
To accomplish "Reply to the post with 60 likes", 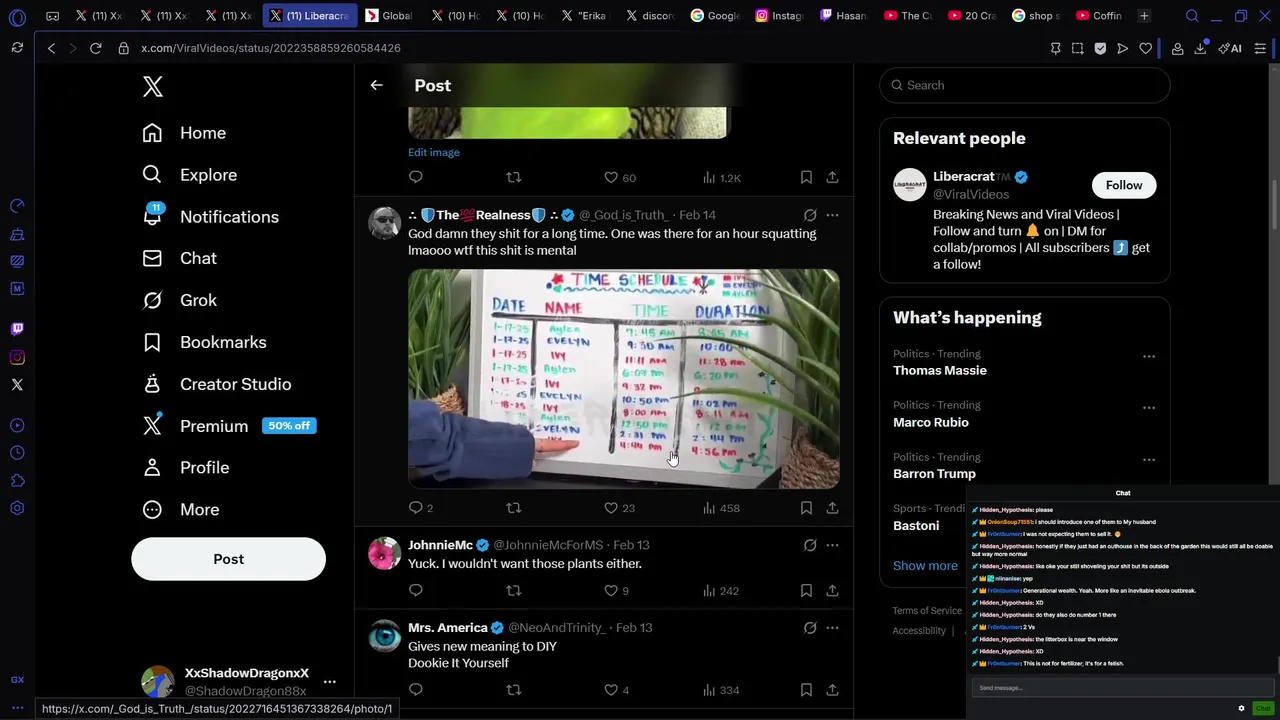I will tap(416, 177).
